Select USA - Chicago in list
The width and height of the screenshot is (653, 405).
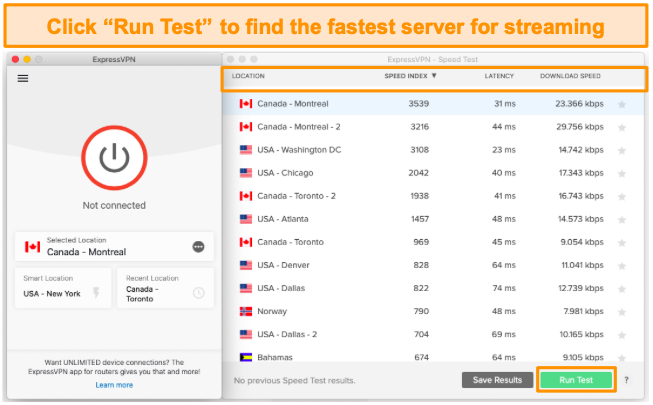tap(434, 172)
